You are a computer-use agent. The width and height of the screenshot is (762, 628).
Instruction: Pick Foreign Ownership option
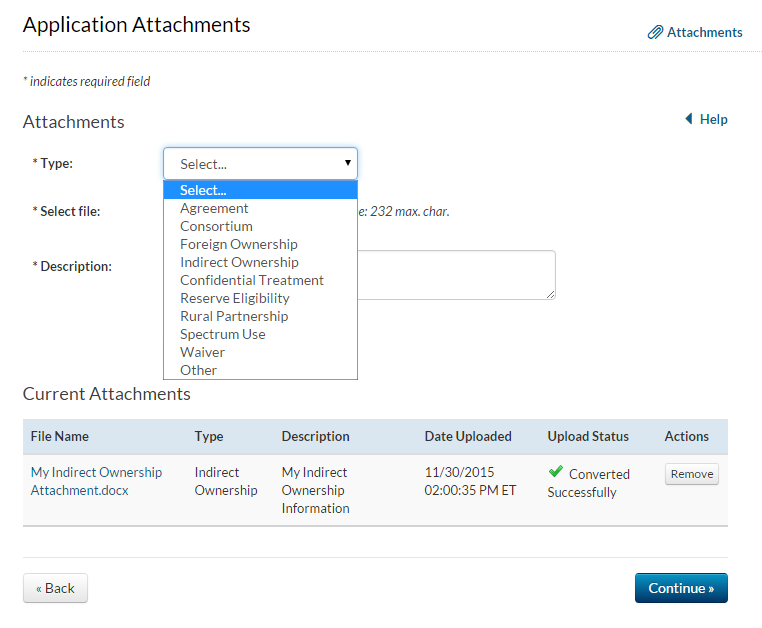238,244
